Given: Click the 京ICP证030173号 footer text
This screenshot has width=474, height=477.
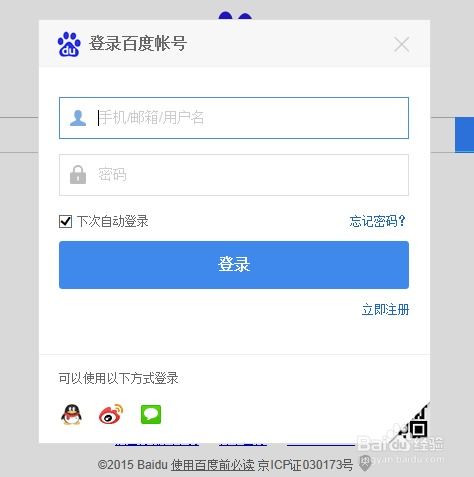Looking at the screenshot, I should (305, 465).
